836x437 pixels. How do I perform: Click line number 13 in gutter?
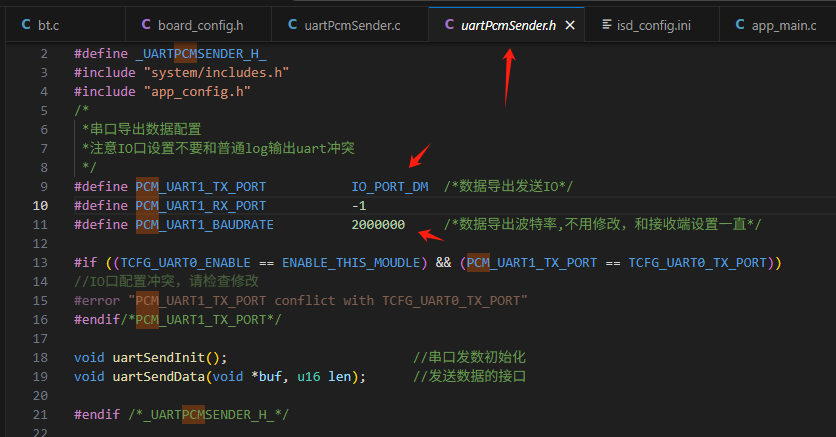tap(40, 263)
